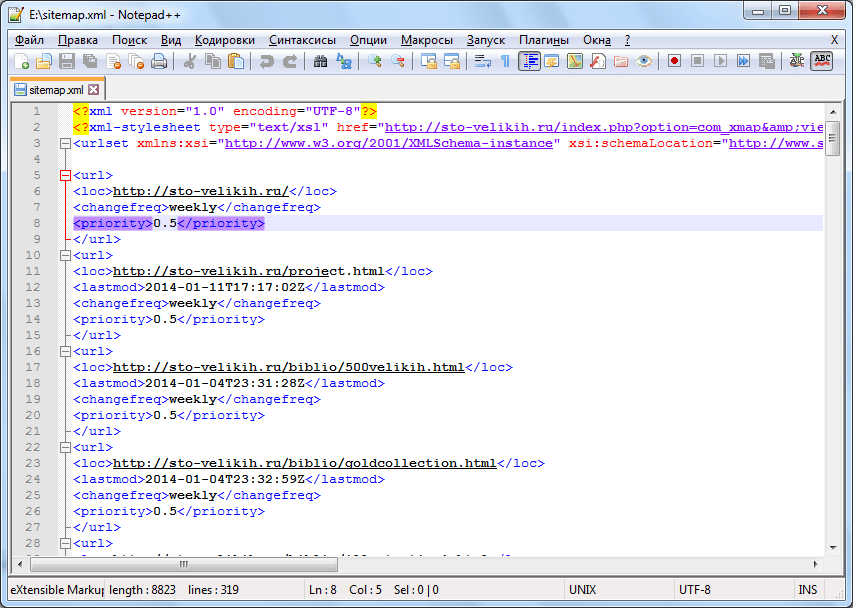Screen dimensions: 853x608
Task: Toggle the ABC spell check button
Action: coord(822,62)
